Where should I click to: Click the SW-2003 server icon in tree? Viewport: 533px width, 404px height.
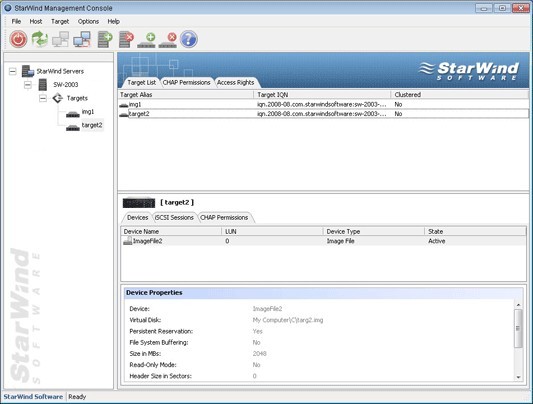43,85
